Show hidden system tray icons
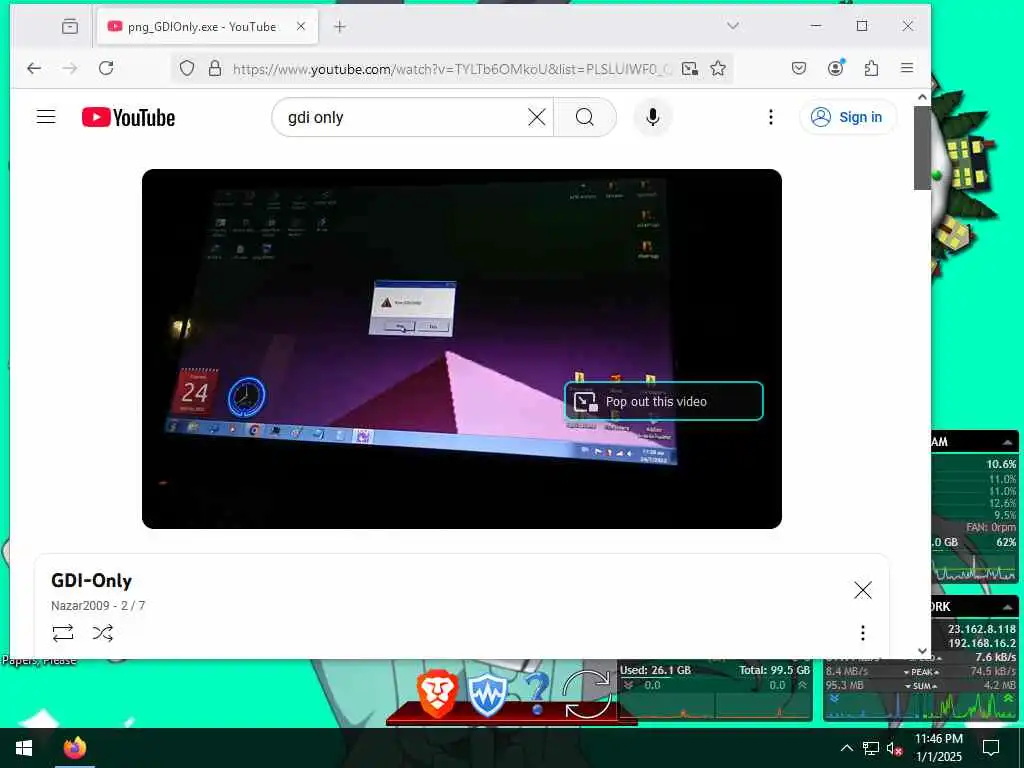Screen dimensions: 1024x768 (846, 748)
